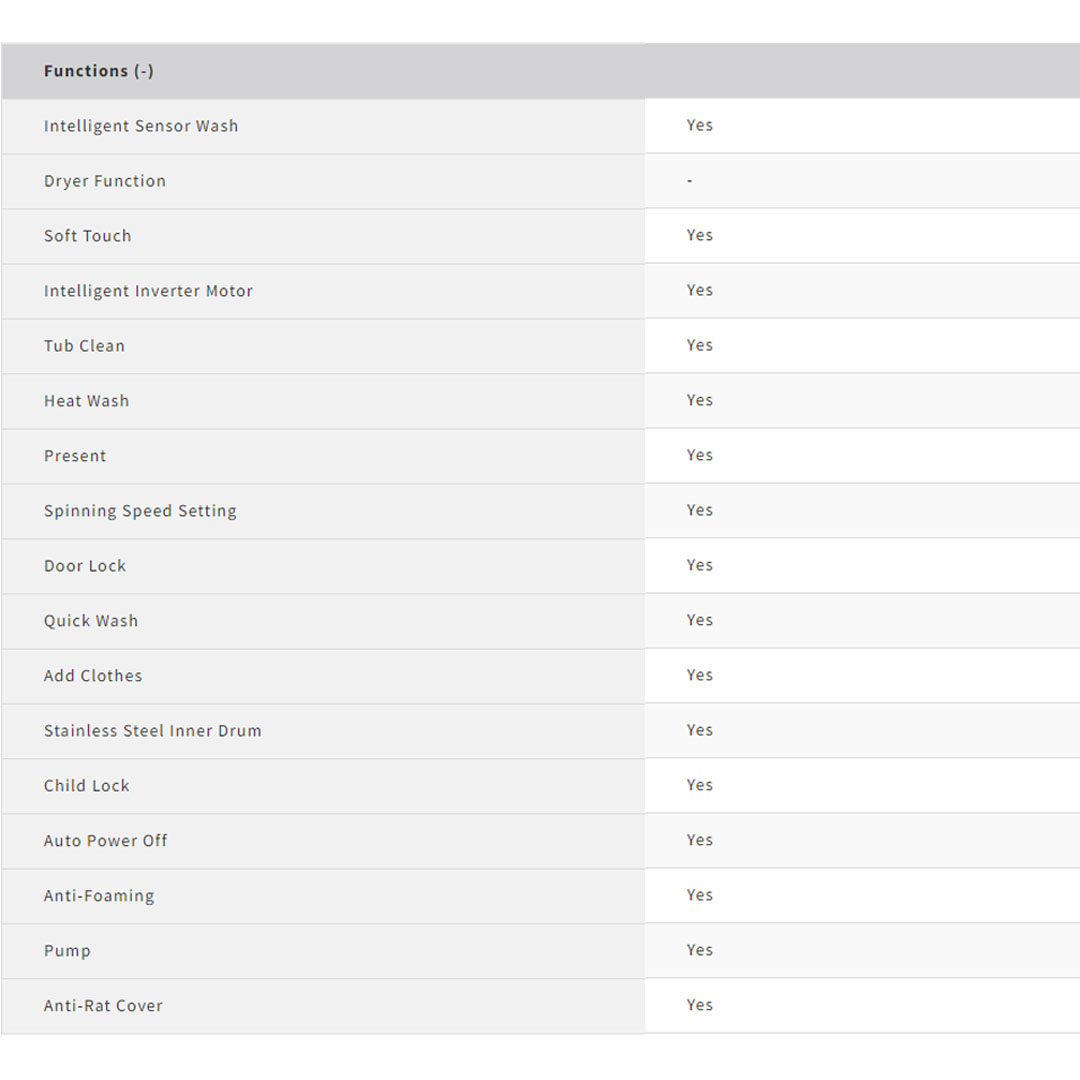Viewport: 1080px width, 1080px height.
Task: Click the Add Clothes row label
Action: 93,676
